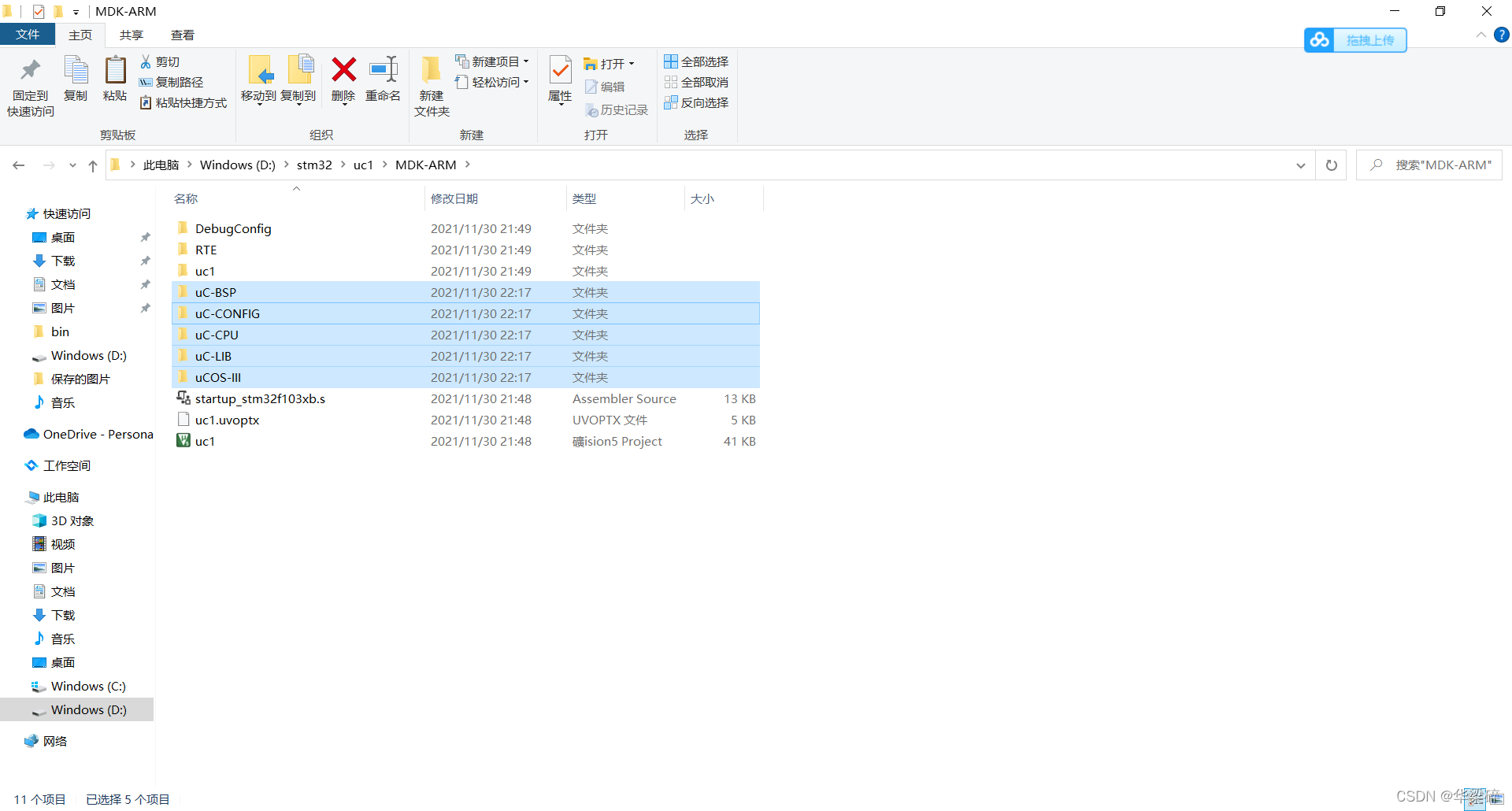Open the Help question mark icon
The image size is (1512, 811).
click(1502, 35)
